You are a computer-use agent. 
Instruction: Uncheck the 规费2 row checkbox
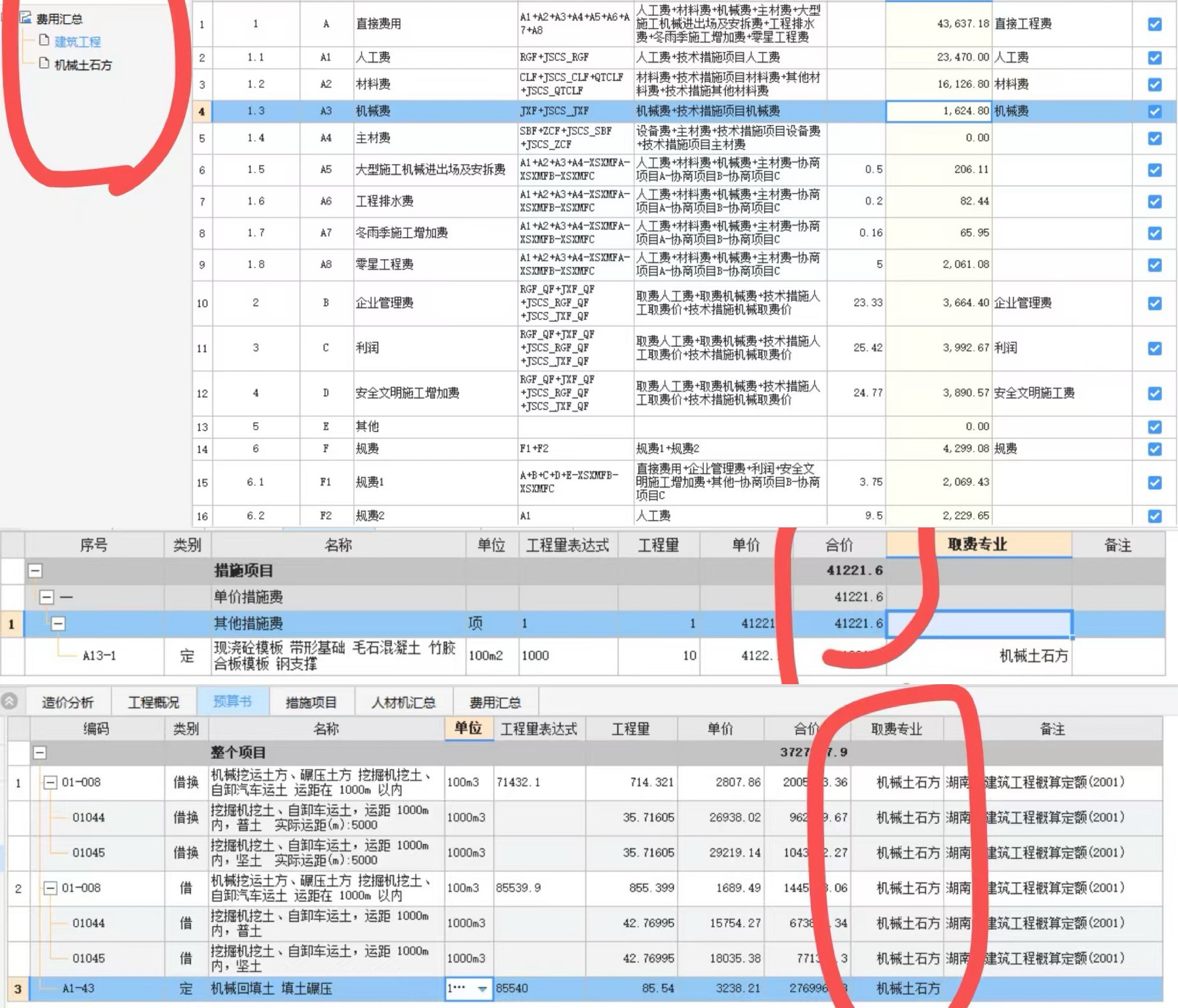pyautogui.click(x=1154, y=516)
